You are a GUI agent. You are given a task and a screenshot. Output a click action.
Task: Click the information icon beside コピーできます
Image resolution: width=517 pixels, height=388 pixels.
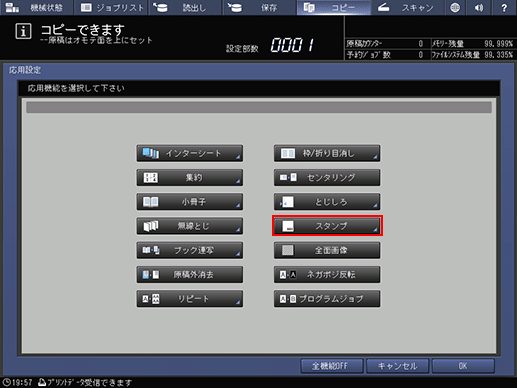click(x=23, y=31)
